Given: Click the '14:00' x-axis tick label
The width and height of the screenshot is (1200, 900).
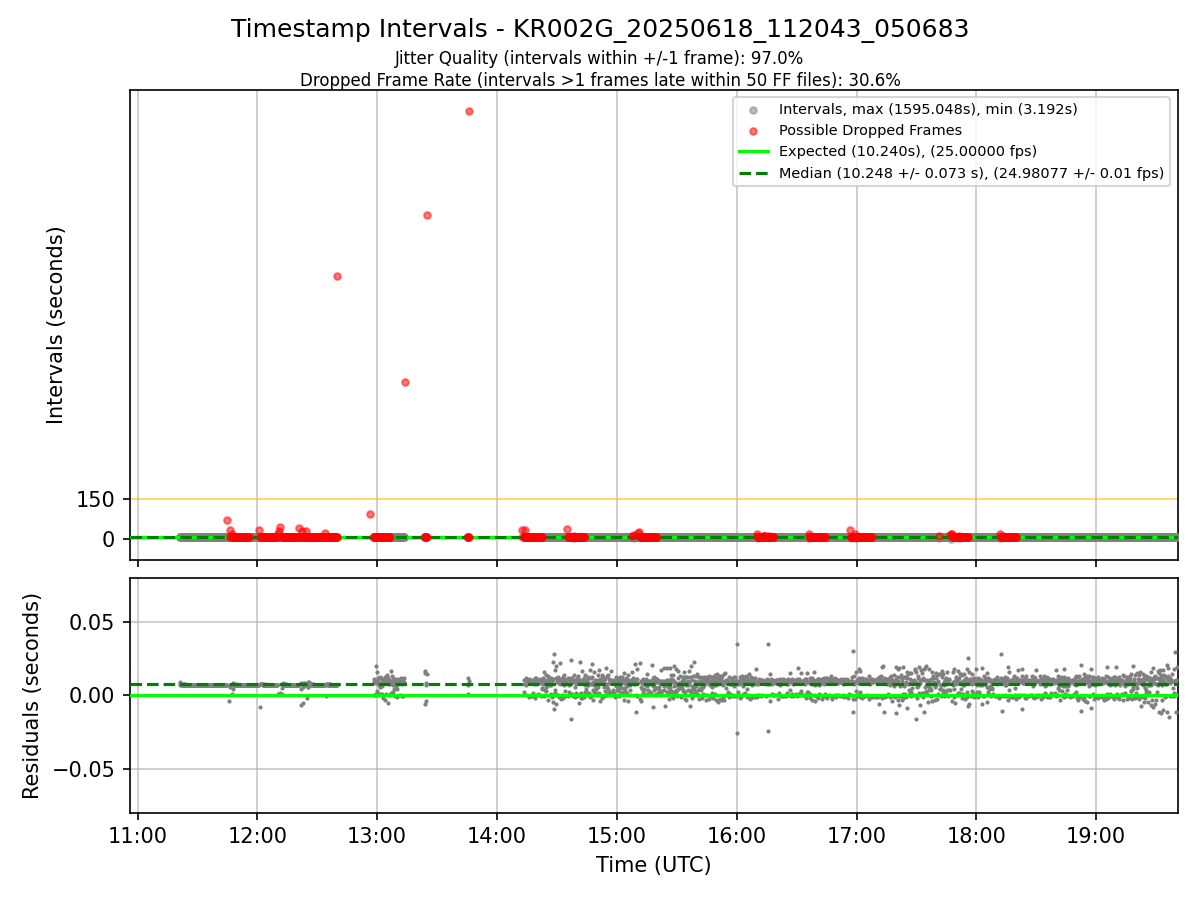Looking at the screenshot, I should (497, 834).
